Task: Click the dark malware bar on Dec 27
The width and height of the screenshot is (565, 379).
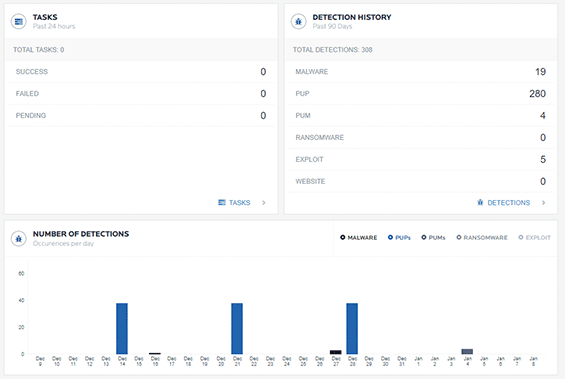Action: (x=335, y=352)
